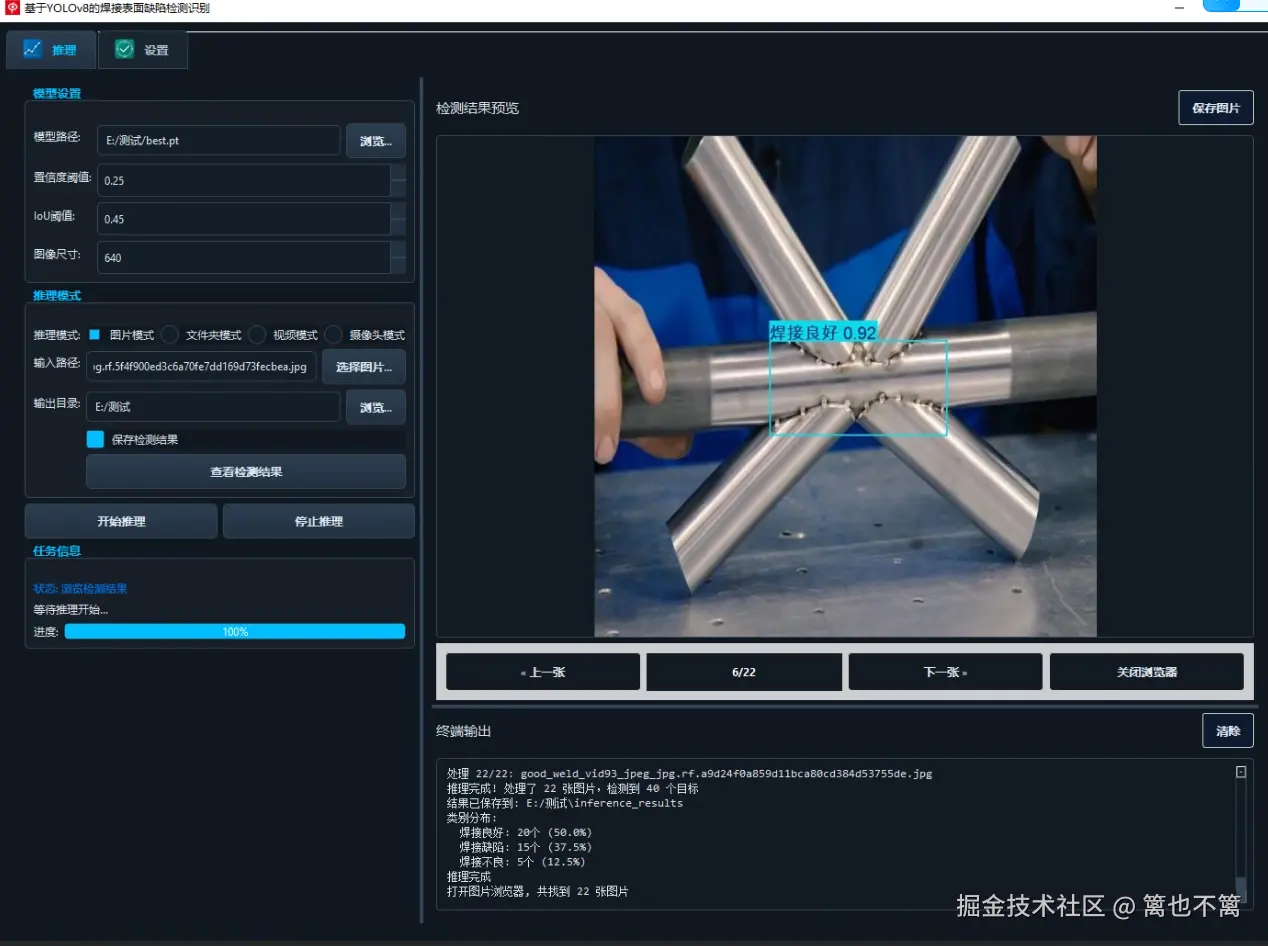Click the 选择图片 button

click(x=364, y=367)
